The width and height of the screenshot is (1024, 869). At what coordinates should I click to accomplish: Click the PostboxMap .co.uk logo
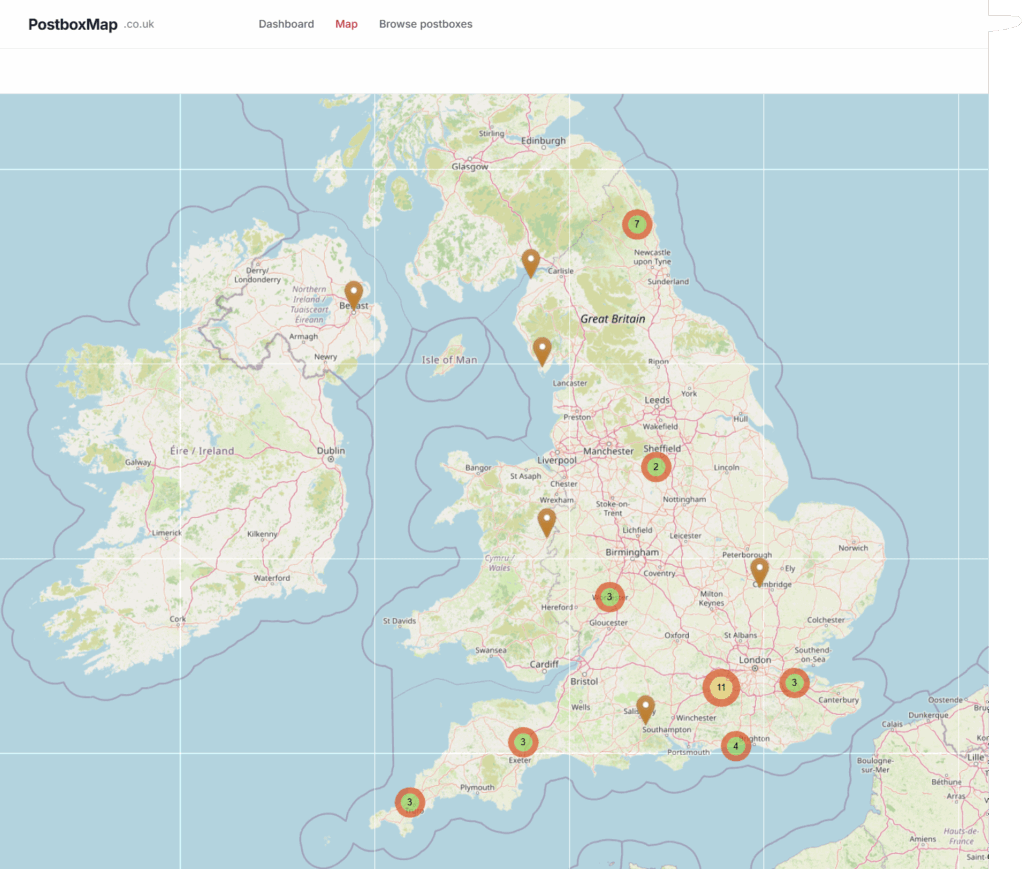click(x=91, y=25)
